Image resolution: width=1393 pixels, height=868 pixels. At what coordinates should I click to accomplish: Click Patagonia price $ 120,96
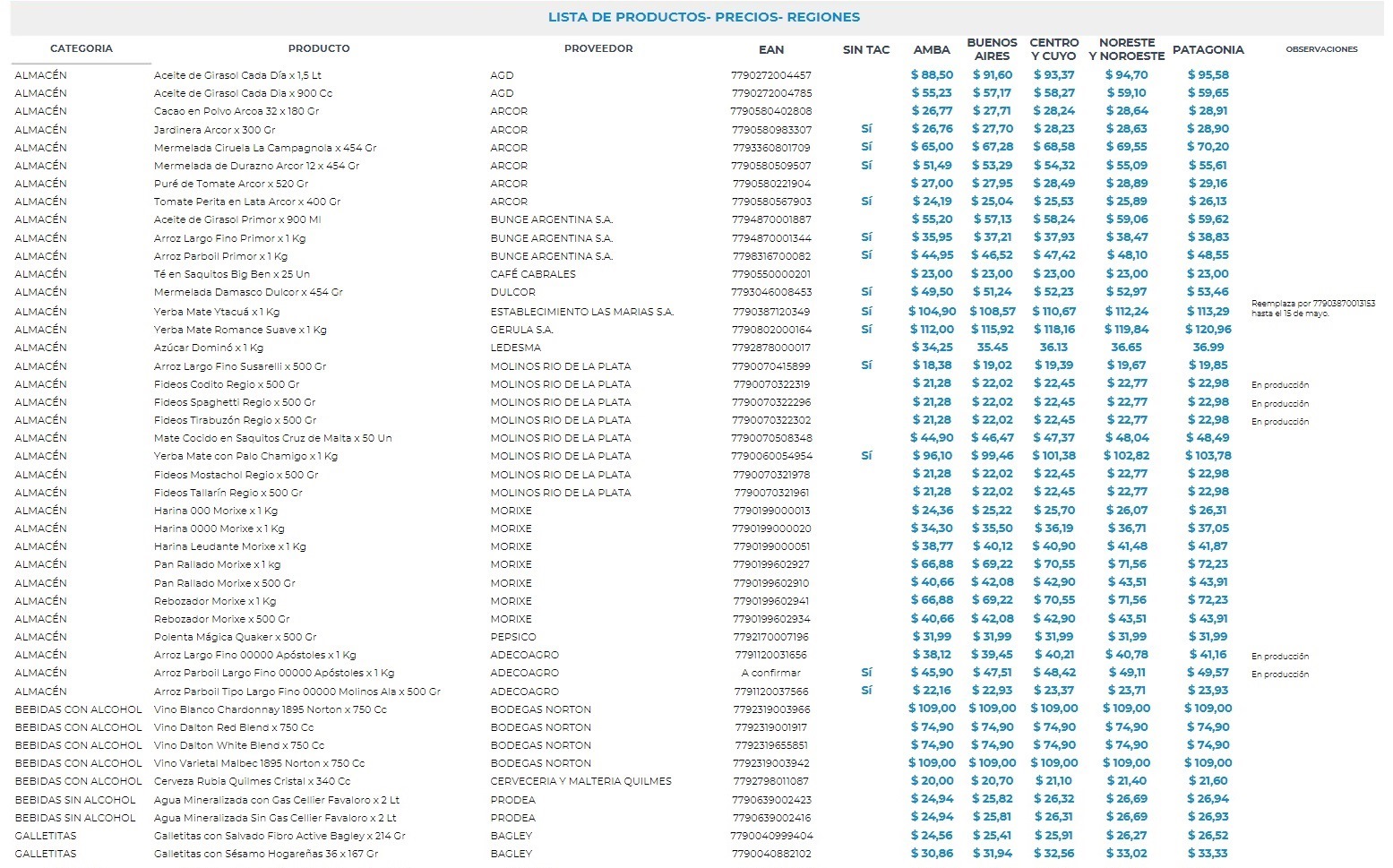(1208, 329)
